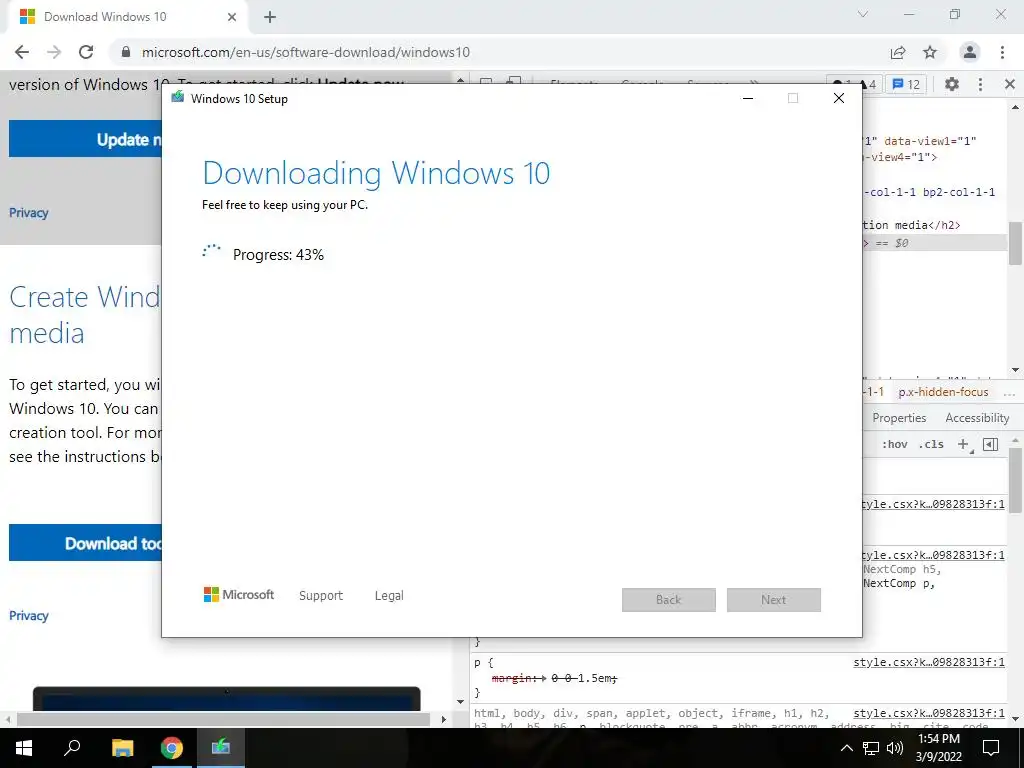Click the Download tool now button on webpage
The height and width of the screenshot is (768, 1024).
[85, 543]
